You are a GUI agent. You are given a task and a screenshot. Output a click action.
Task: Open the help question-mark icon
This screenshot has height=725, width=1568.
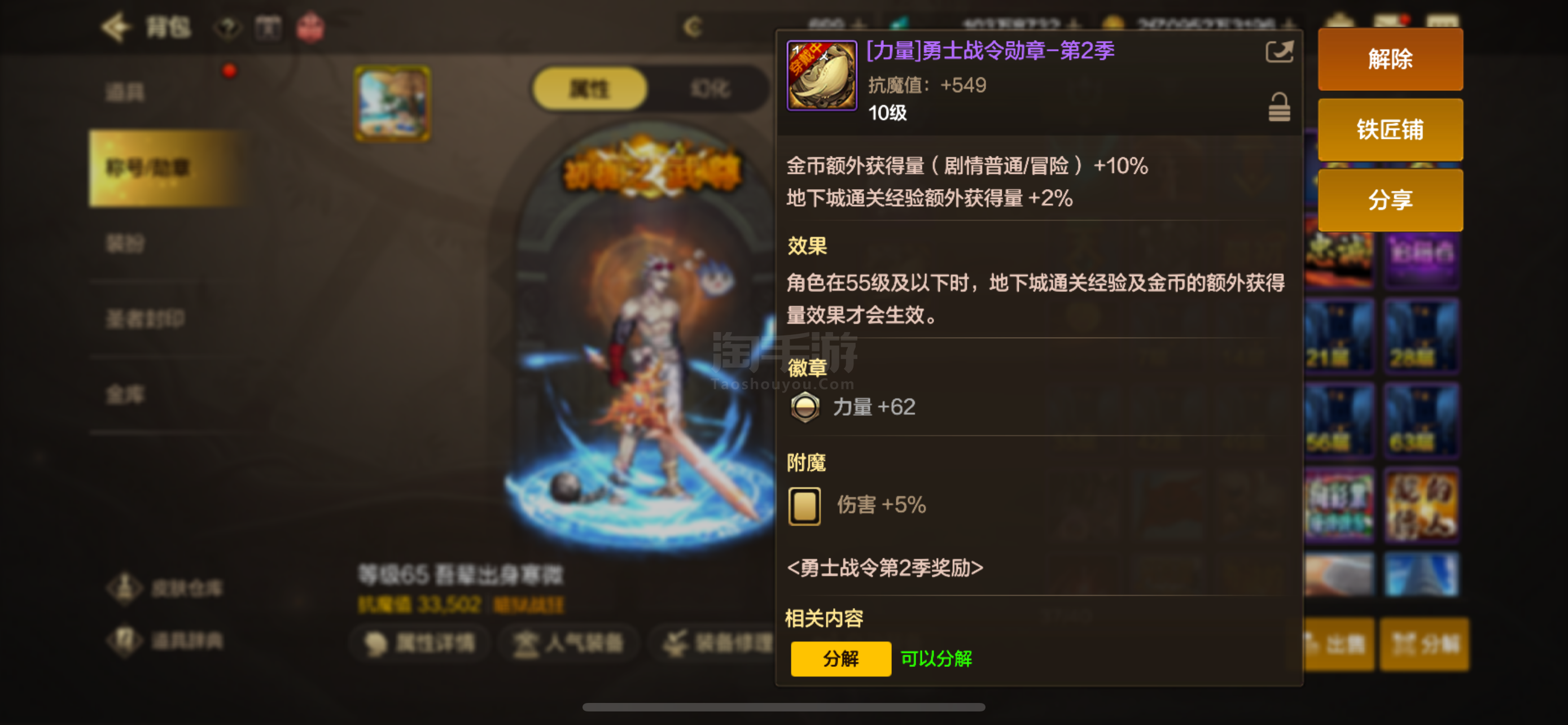(228, 28)
